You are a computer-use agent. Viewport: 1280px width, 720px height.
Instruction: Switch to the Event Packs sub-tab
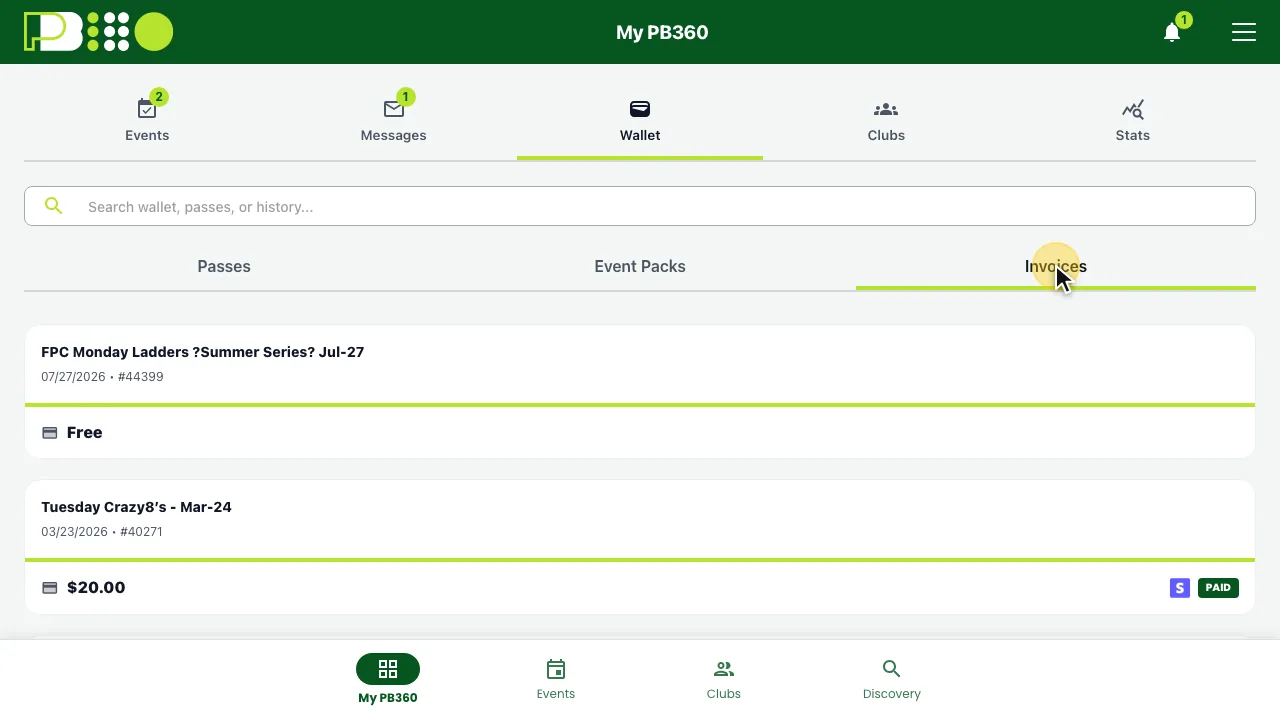(x=640, y=266)
